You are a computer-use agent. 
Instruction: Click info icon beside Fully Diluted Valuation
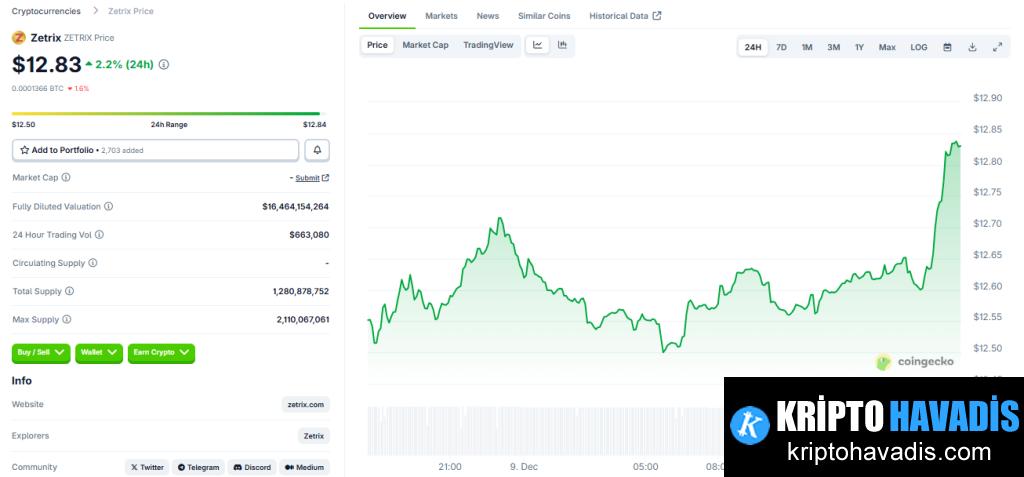pos(109,206)
